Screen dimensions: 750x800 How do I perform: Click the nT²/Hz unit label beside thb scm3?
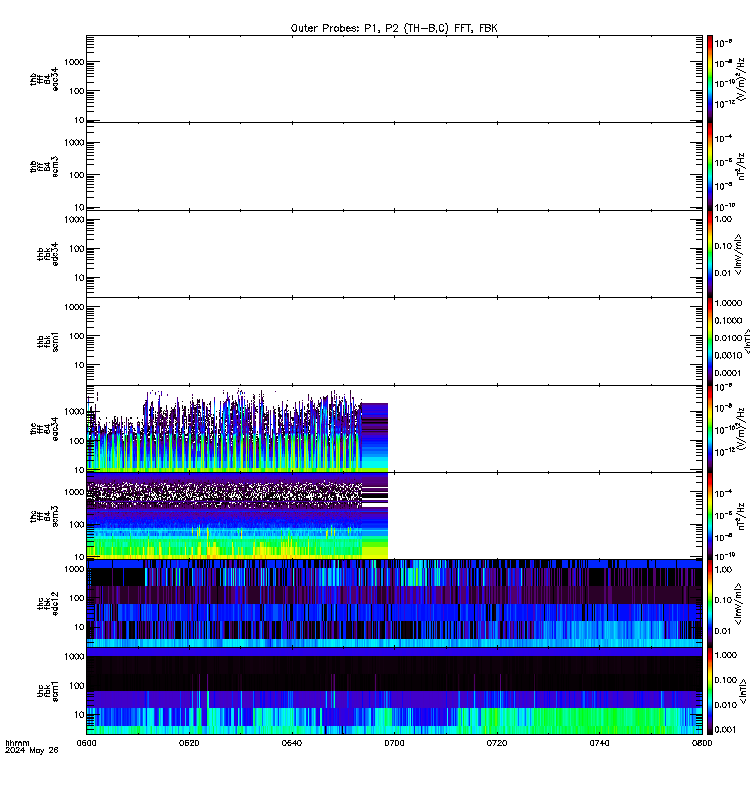[741, 166]
